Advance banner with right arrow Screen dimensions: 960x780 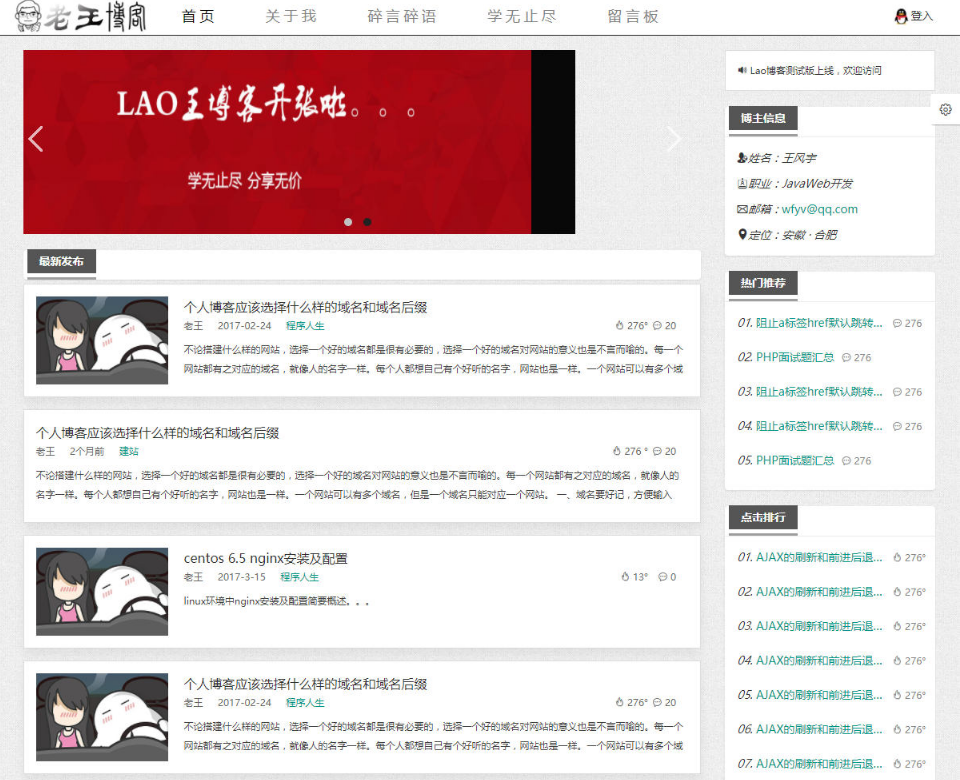[x=673, y=139]
